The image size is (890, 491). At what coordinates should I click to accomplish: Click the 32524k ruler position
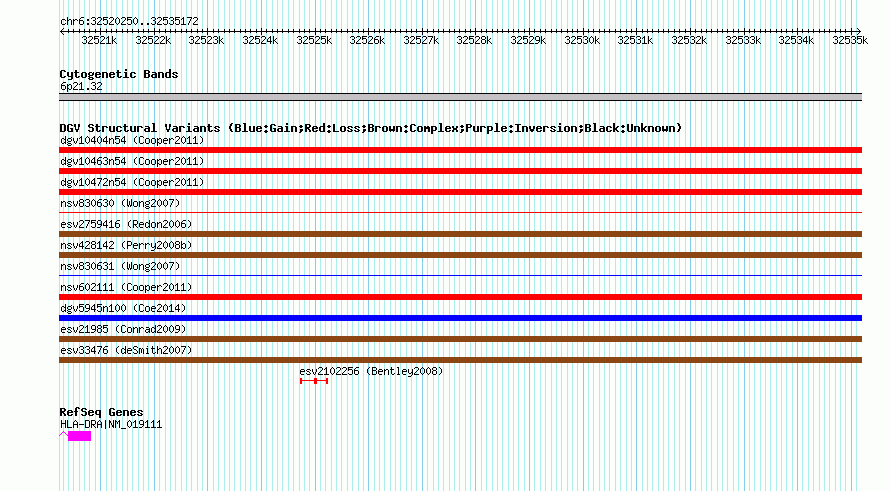tap(261, 40)
